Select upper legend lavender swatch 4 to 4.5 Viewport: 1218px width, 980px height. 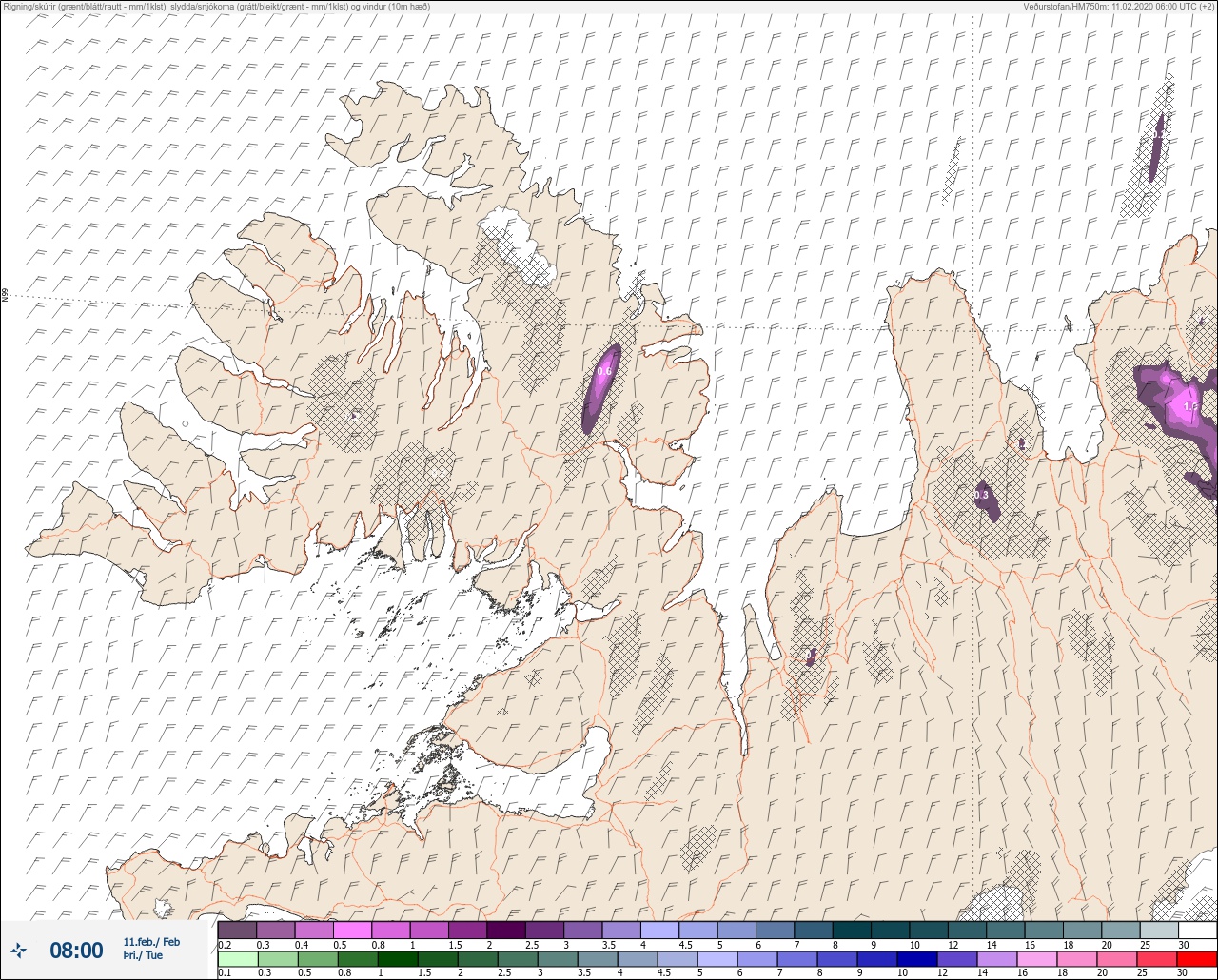(x=660, y=930)
